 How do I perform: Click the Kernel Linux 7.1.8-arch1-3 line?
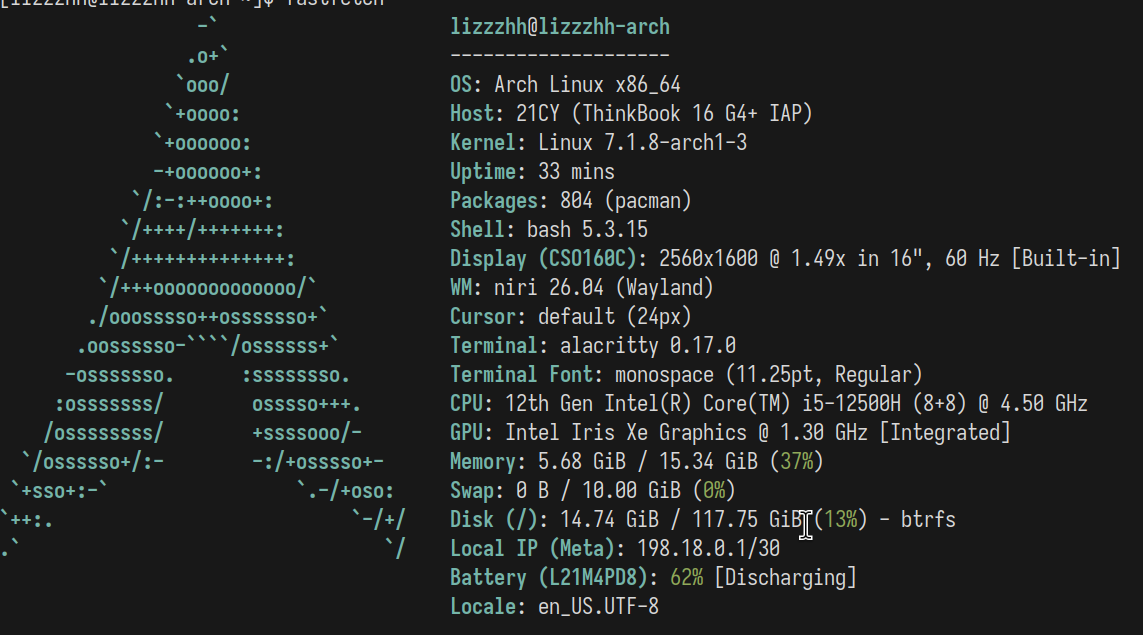598,142
